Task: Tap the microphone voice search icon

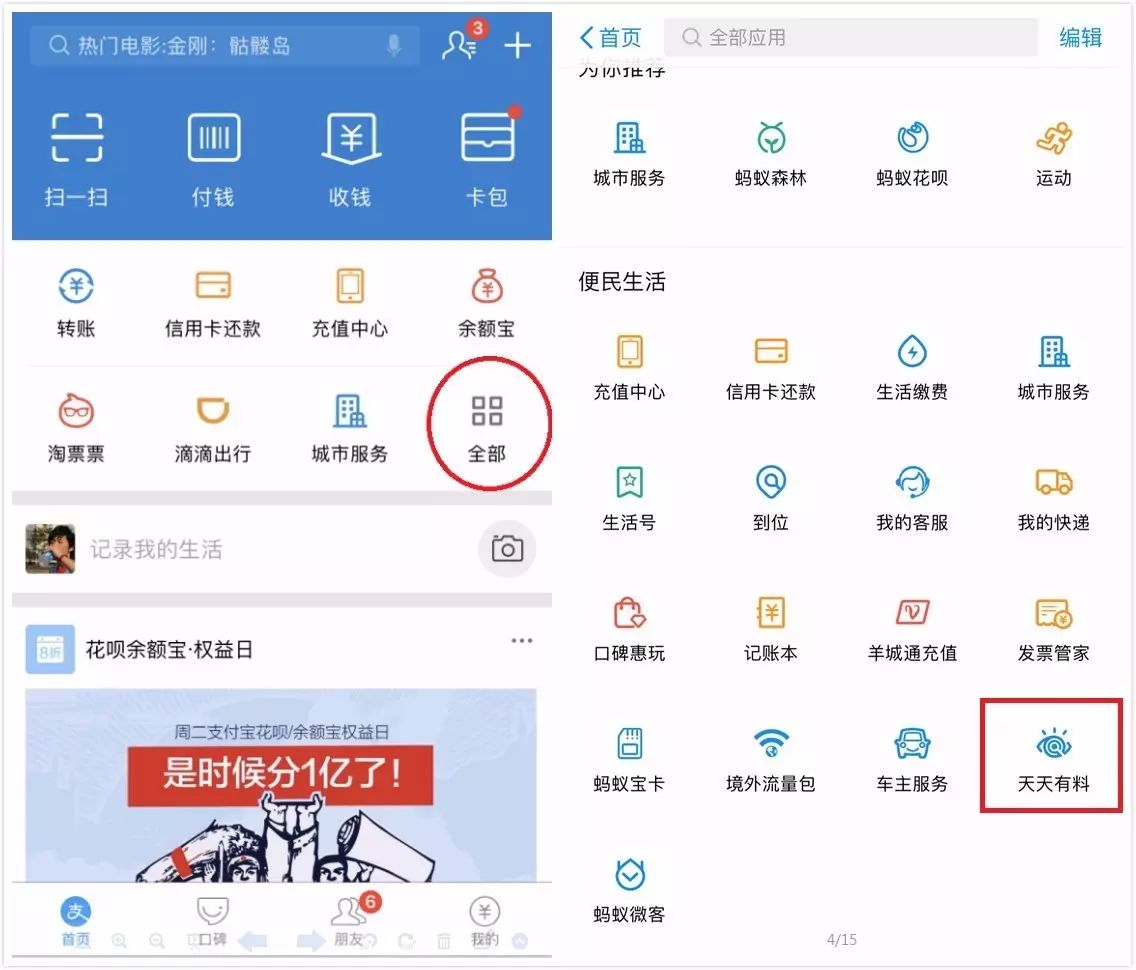Action: [393, 46]
